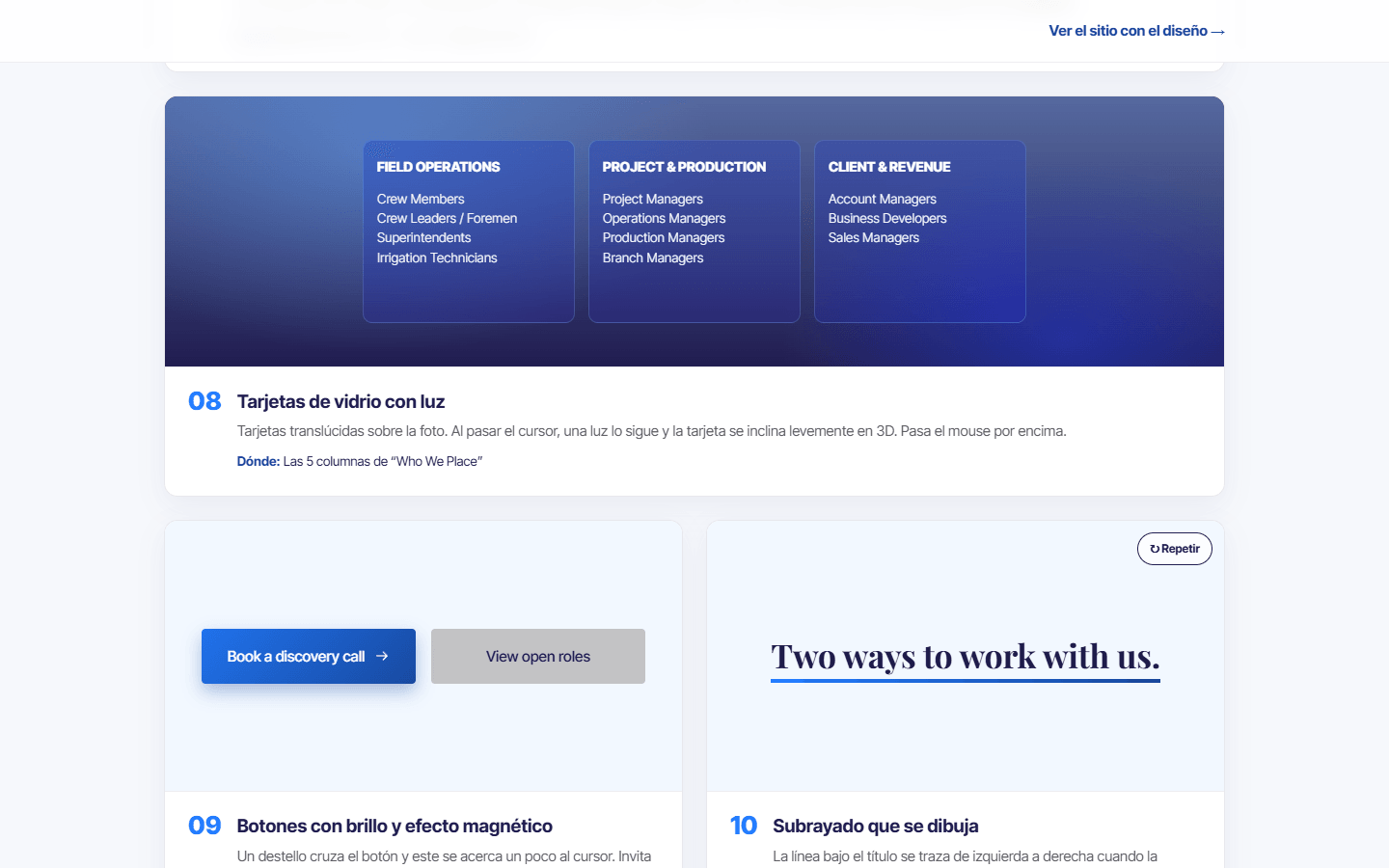Click 'Production Managers' list entry
The width and height of the screenshot is (1389, 868).
pyautogui.click(x=664, y=237)
